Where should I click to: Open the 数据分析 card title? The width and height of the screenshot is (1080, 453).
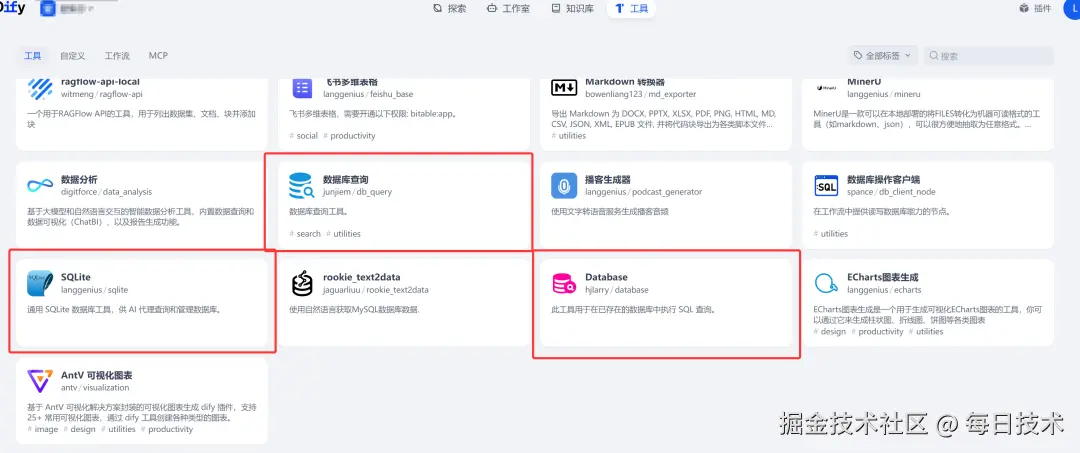click(79, 180)
